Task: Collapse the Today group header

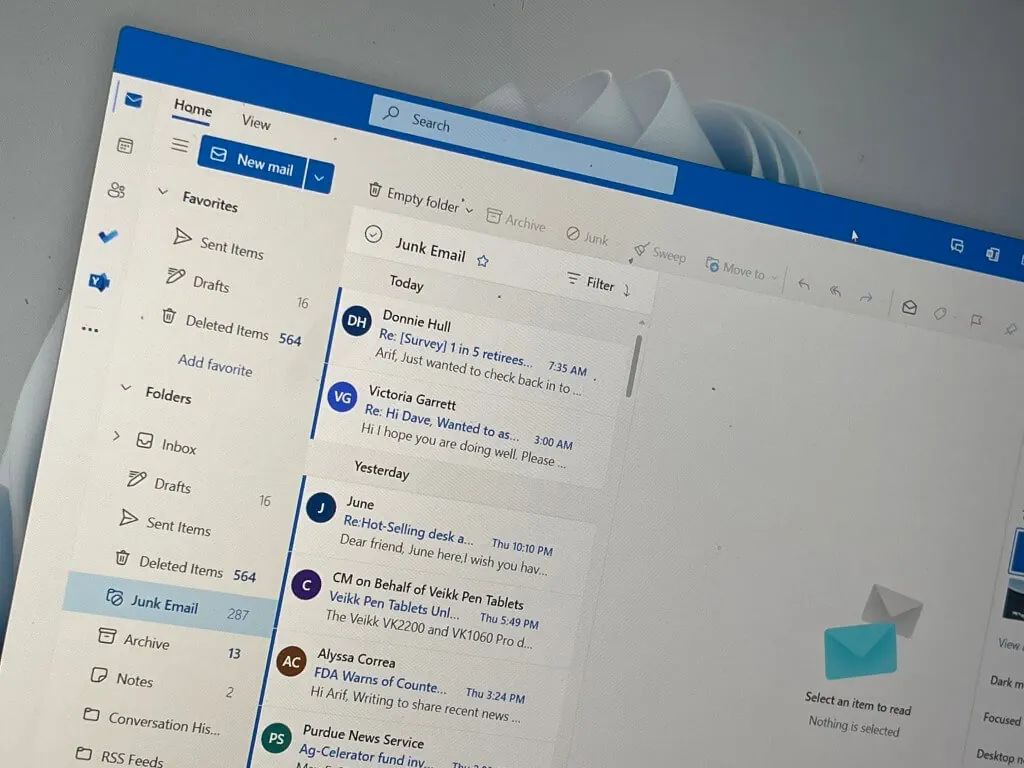Action: click(x=406, y=283)
